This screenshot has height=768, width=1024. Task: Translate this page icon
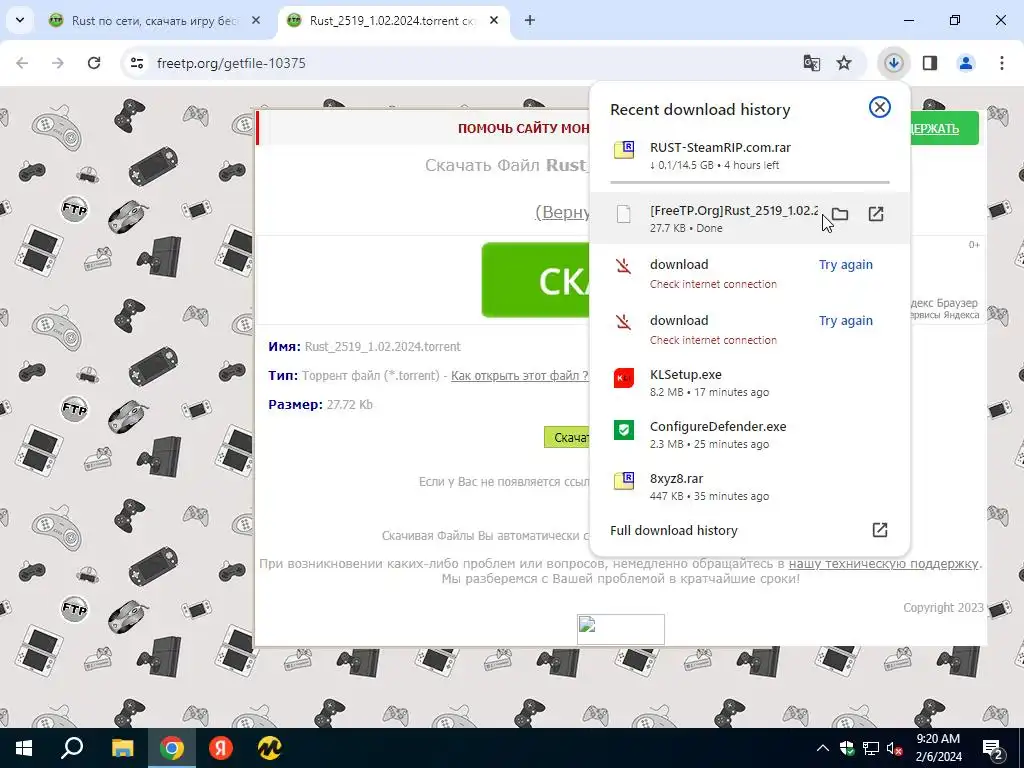(812, 63)
